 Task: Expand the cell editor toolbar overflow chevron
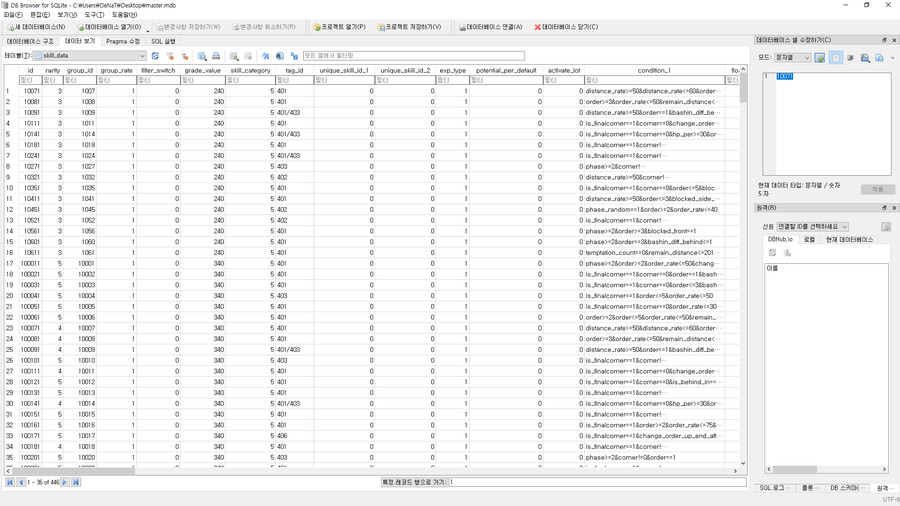coord(893,57)
